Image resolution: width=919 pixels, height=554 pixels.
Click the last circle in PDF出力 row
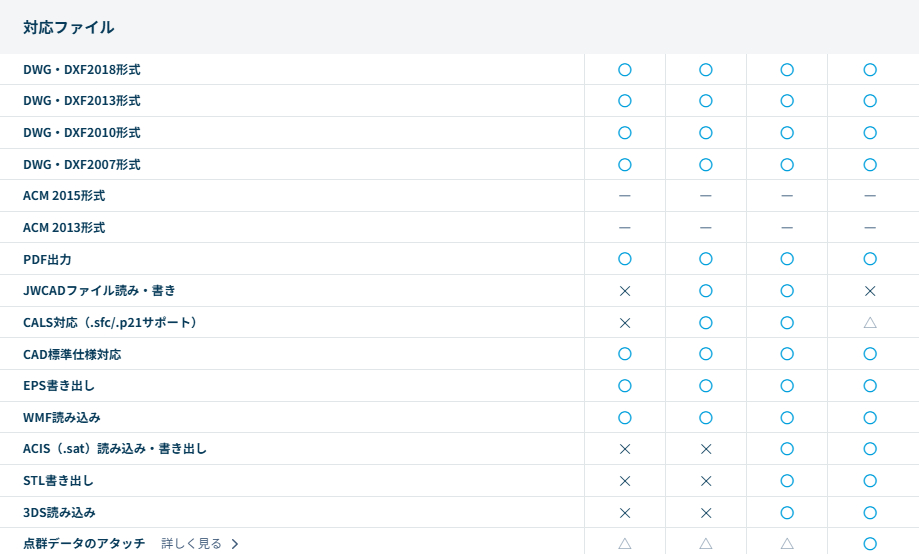[x=870, y=259]
